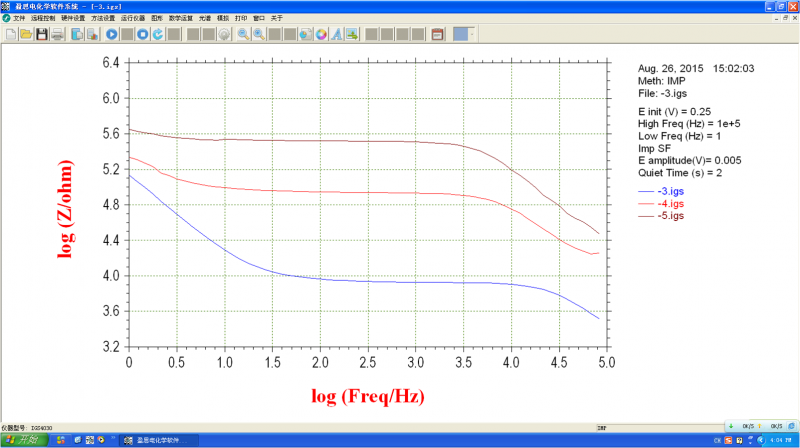
Task: Click the document with chart icon
Action: [92, 34]
